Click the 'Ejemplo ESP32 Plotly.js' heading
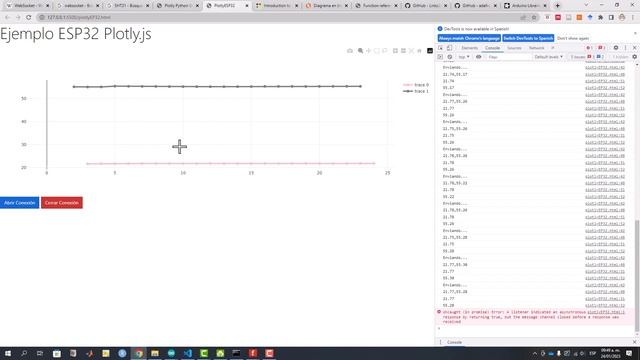The height and width of the screenshot is (360, 640). [76, 33]
